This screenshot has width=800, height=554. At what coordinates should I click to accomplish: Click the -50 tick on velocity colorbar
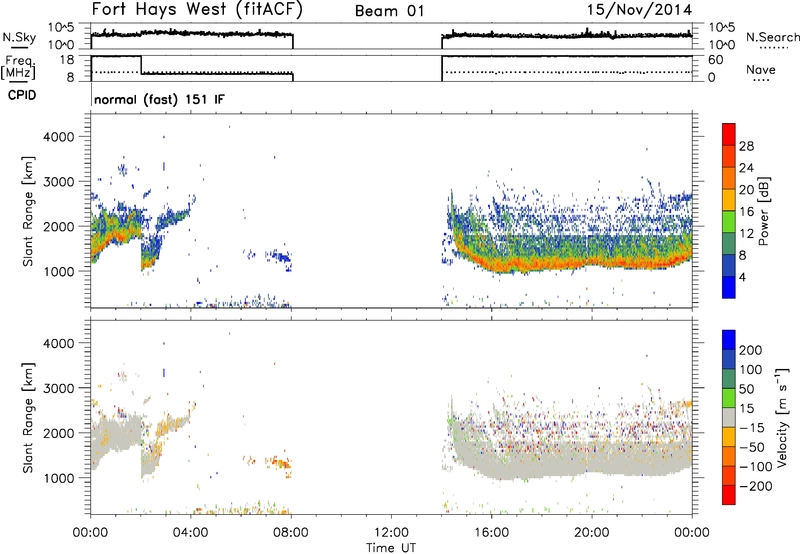pyautogui.click(x=752, y=447)
